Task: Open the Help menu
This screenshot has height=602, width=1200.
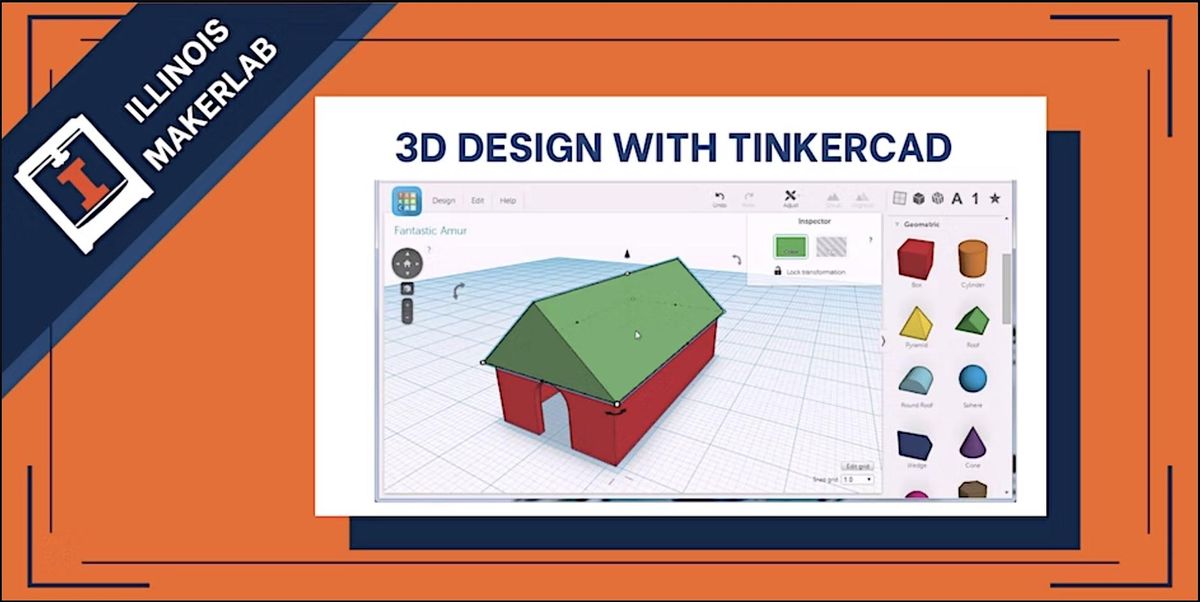Action: (506, 200)
